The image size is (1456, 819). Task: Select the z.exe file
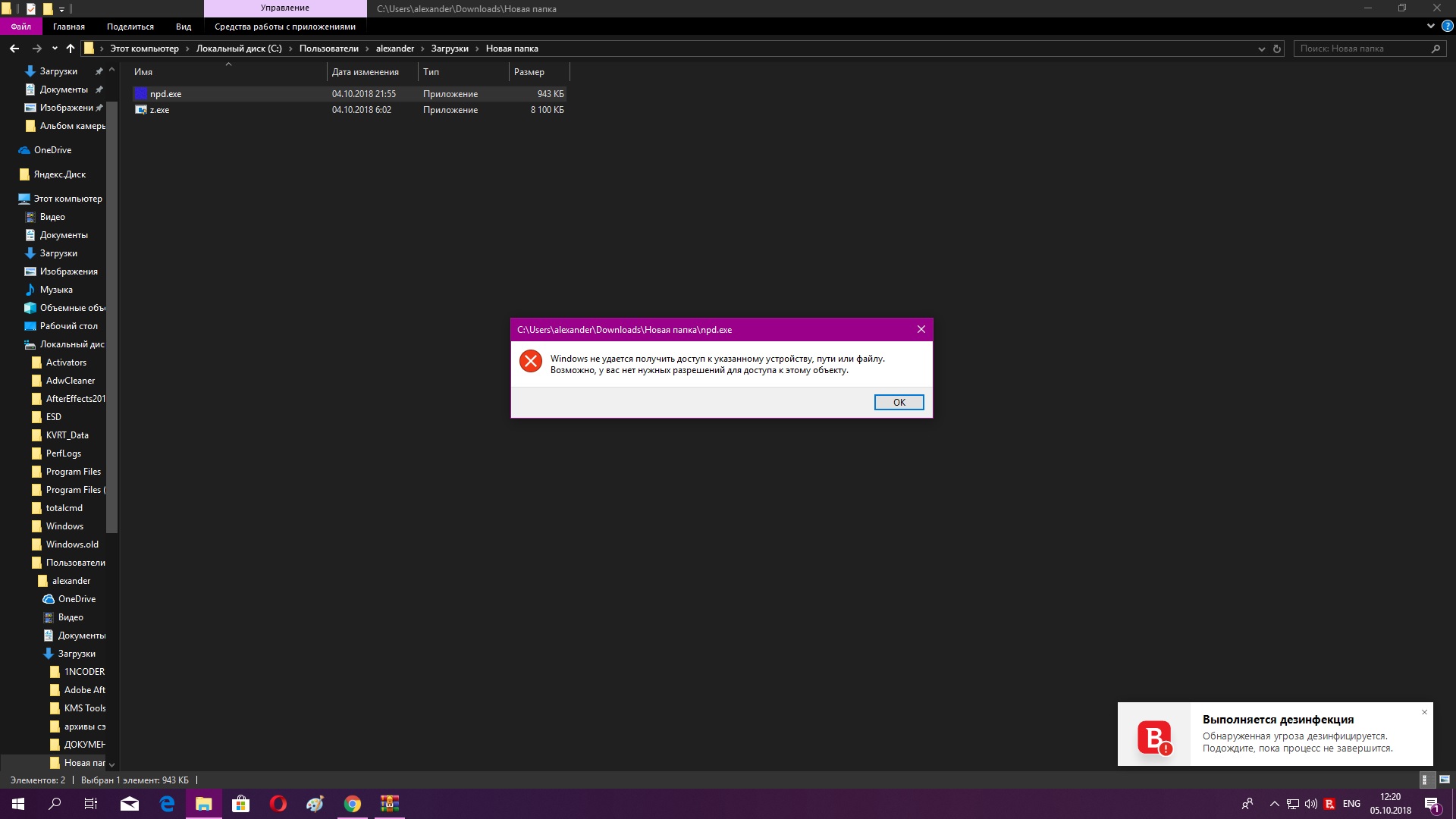159,110
